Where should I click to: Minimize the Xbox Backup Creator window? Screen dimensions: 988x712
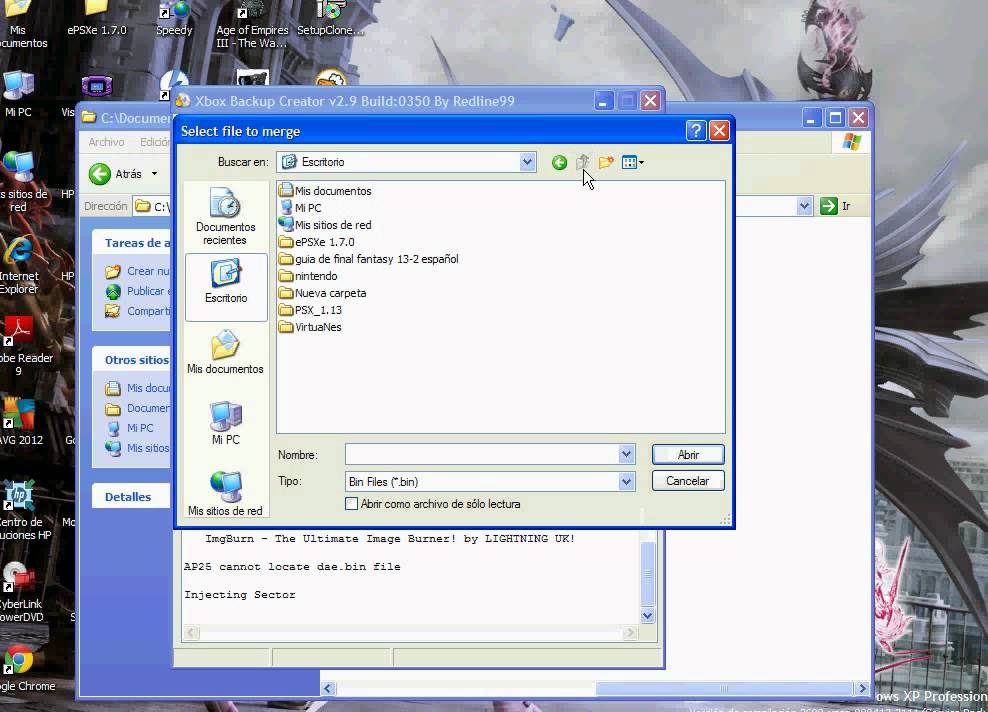[603, 101]
